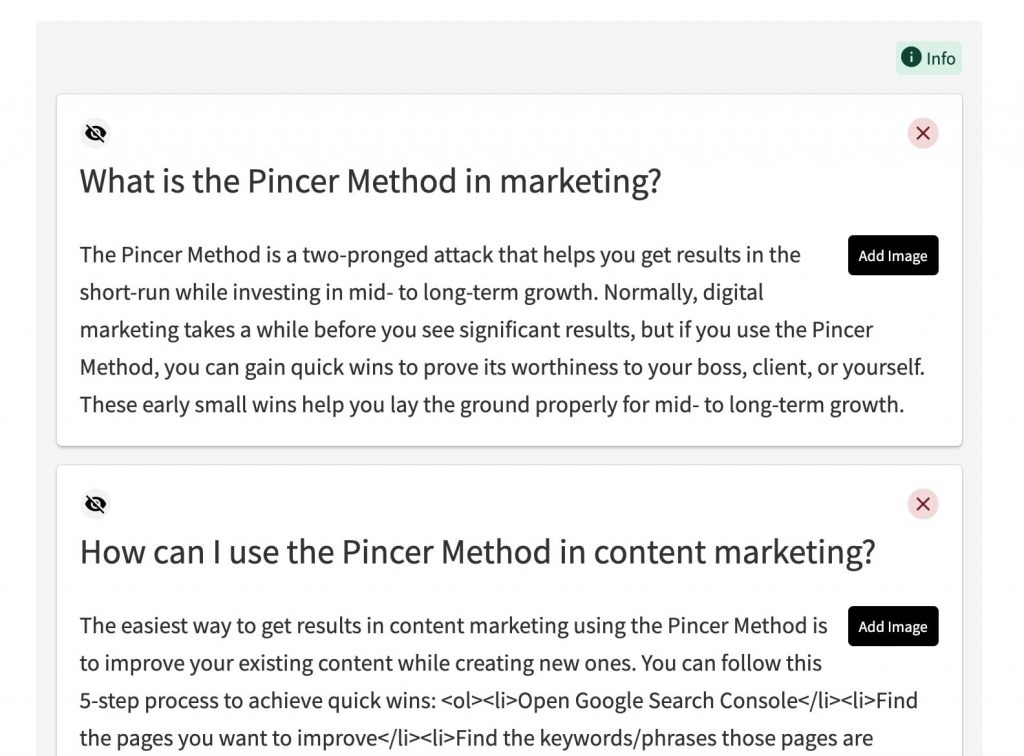Select the hidden-eye indicator above the Pincer Method heading
The image size is (1024, 756).
pos(95,132)
